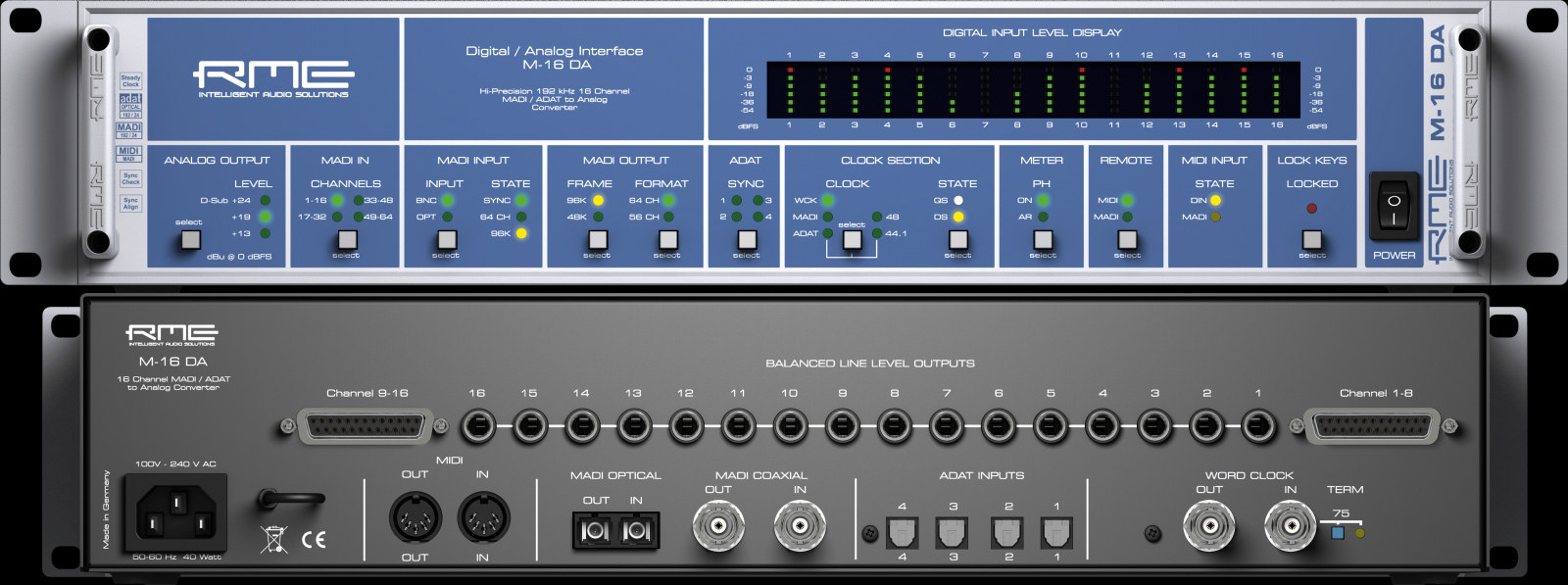1568x585 pixels.
Task: Push the METER PH select button
Action: coord(1044,239)
